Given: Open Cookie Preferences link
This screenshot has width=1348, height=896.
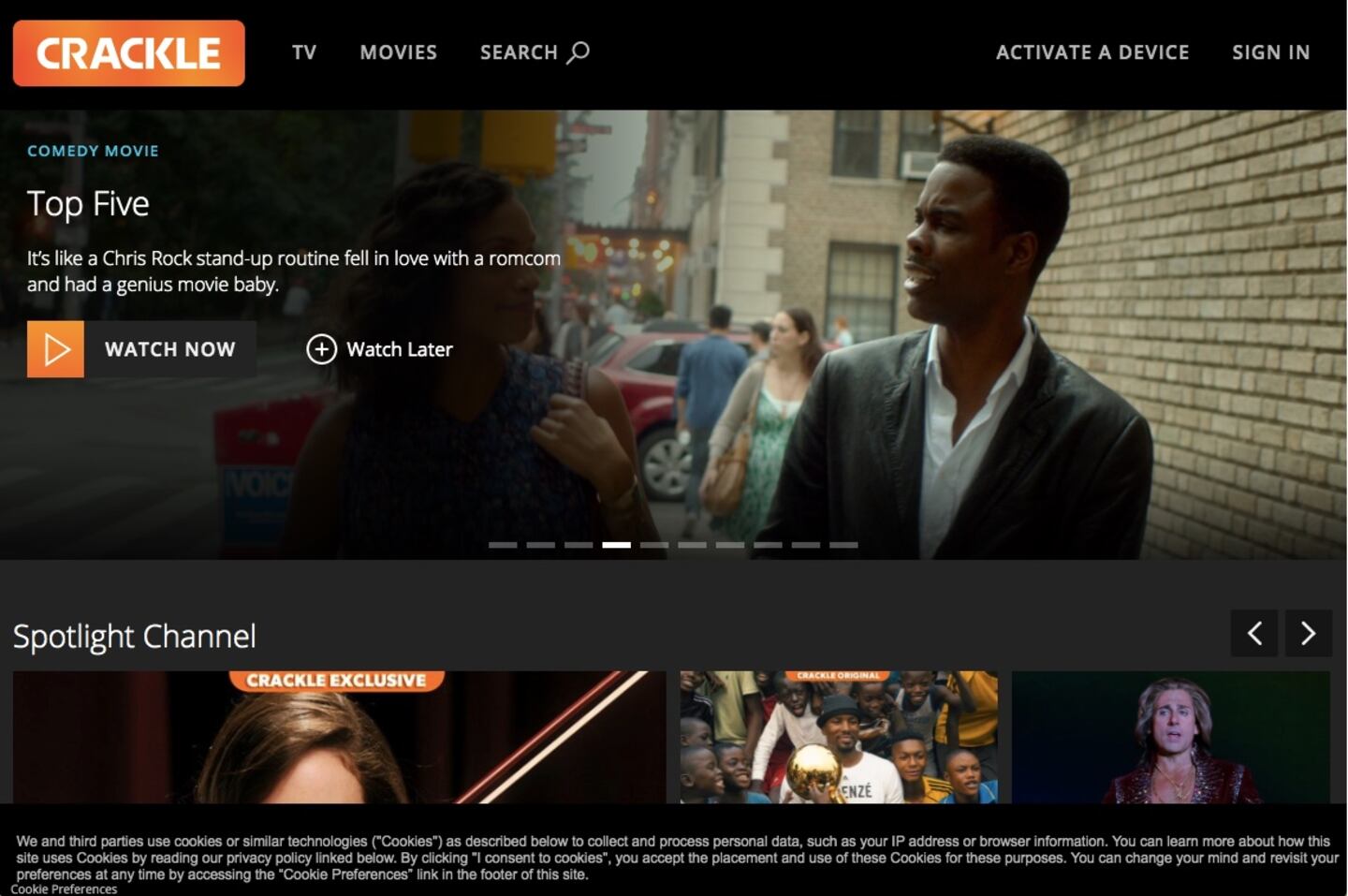Looking at the screenshot, I should pyautogui.click(x=64, y=889).
